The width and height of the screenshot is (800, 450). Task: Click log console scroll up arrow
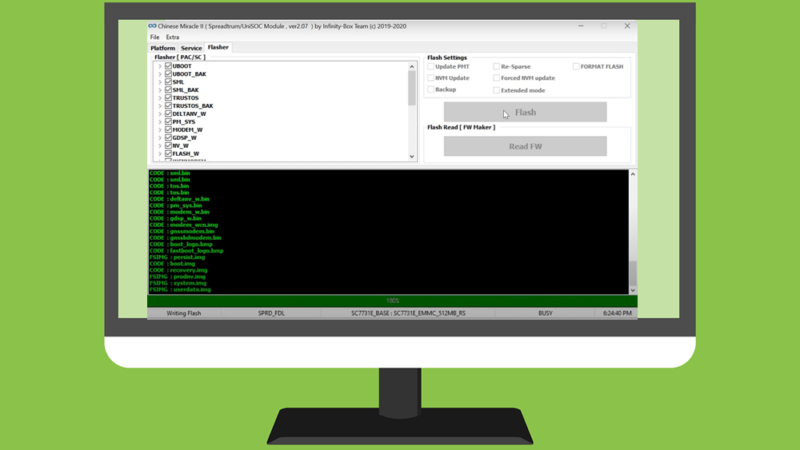(633, 174)
